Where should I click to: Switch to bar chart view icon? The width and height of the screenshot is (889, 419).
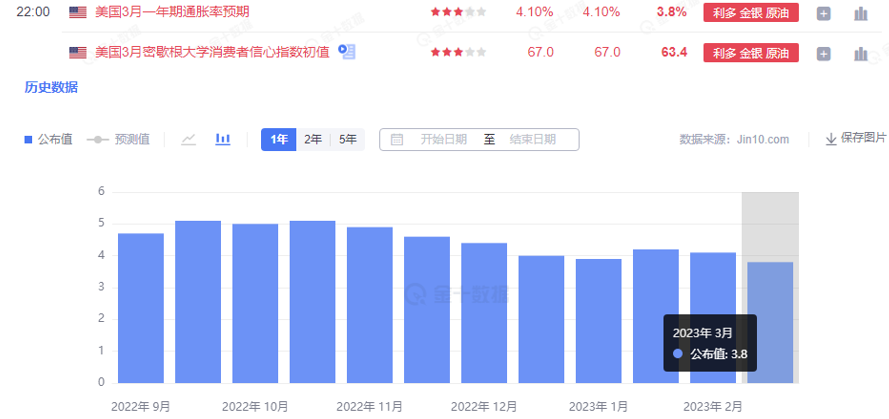coord(223,139)
